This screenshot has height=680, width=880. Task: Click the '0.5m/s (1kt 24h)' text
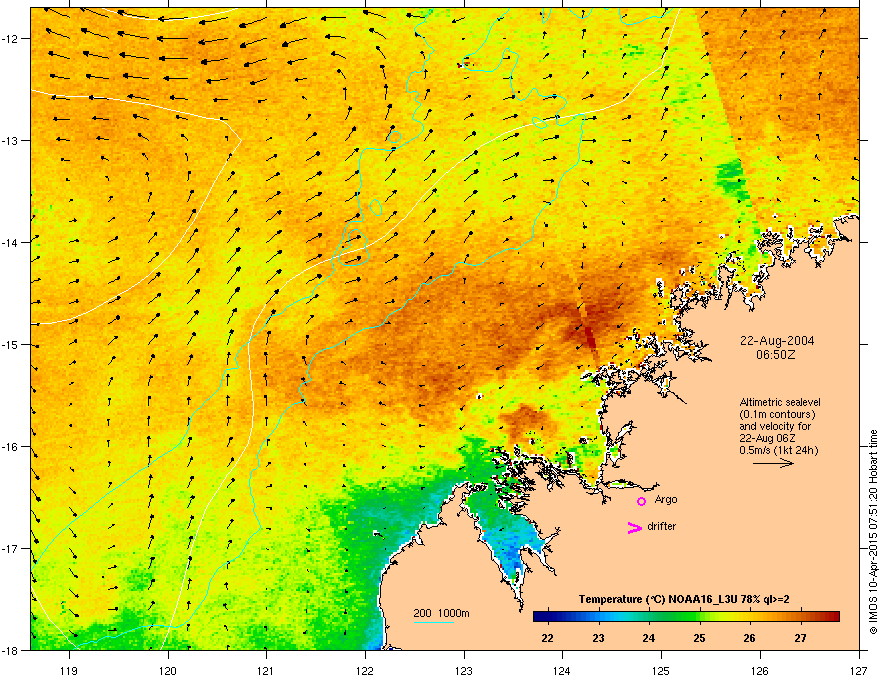(x=778, y=450)
